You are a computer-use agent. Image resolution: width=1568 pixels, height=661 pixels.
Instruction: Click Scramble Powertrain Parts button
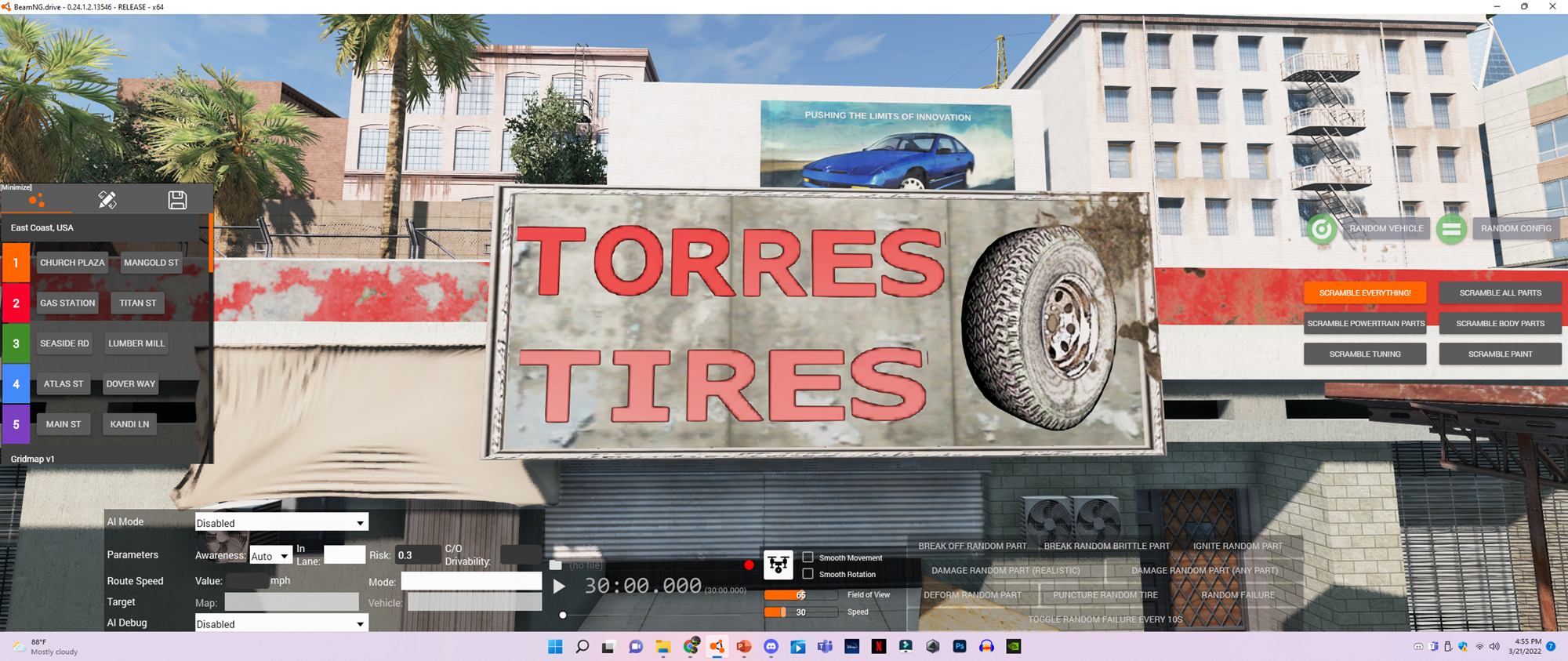pos(1365,324)
